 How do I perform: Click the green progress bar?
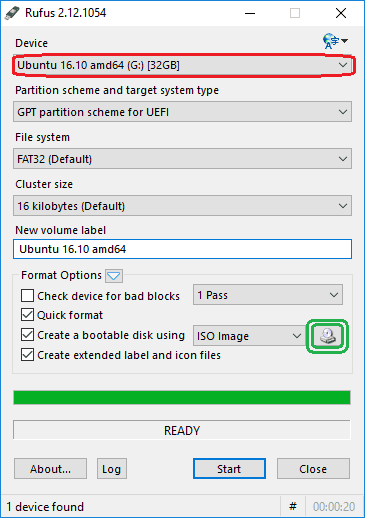(182, 398)
